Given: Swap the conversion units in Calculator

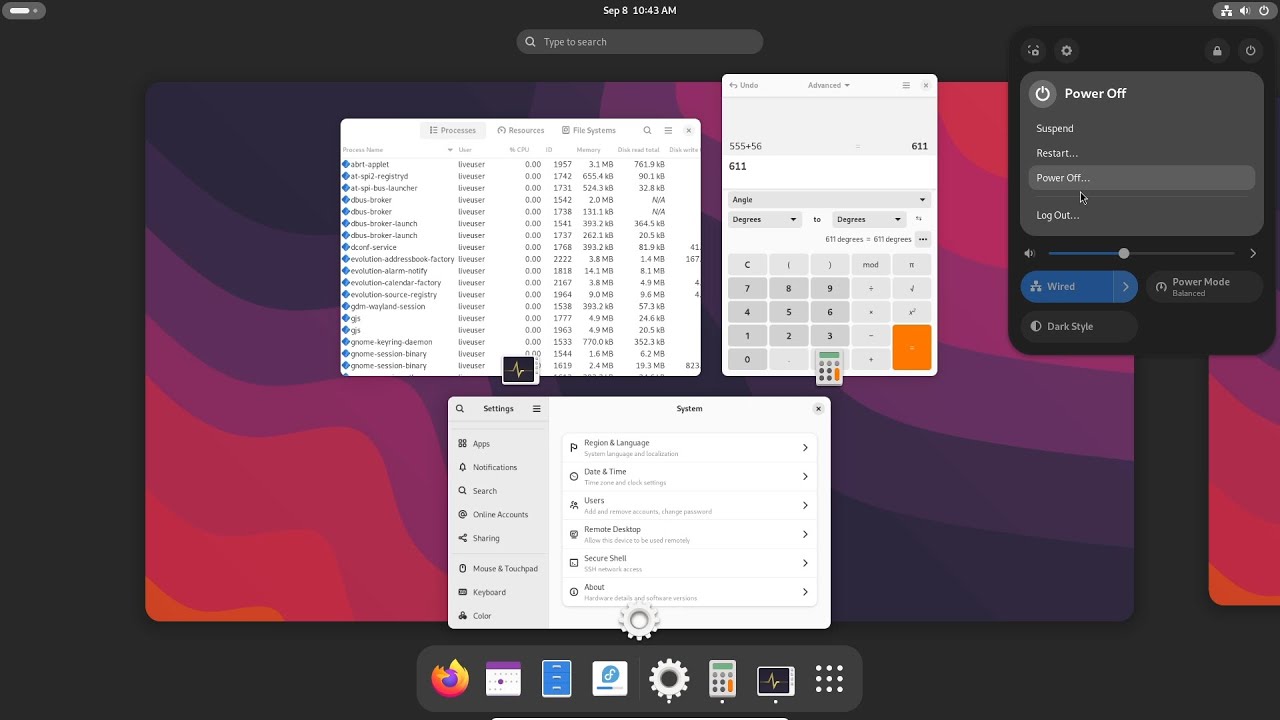Looking at the screenshot, I should tap(919, 219).
